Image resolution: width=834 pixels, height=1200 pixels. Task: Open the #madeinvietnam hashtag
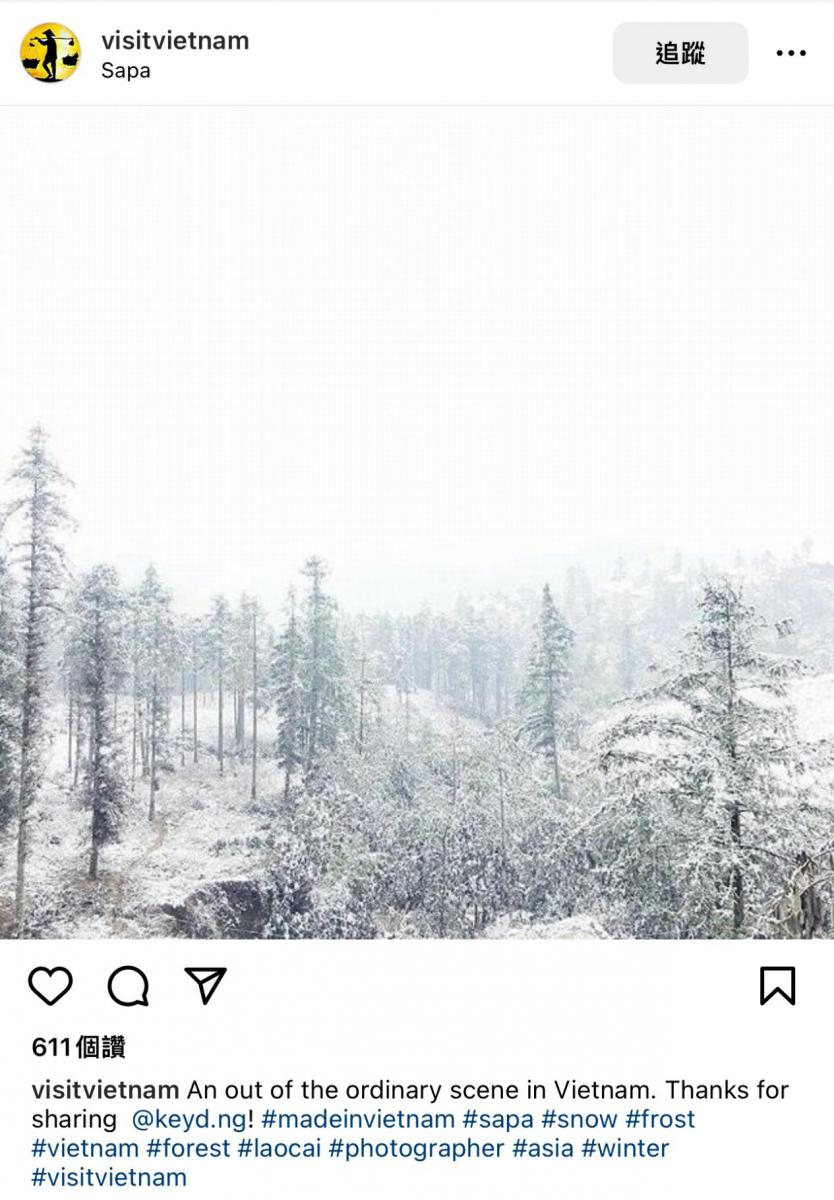[x=358, y=1119]
